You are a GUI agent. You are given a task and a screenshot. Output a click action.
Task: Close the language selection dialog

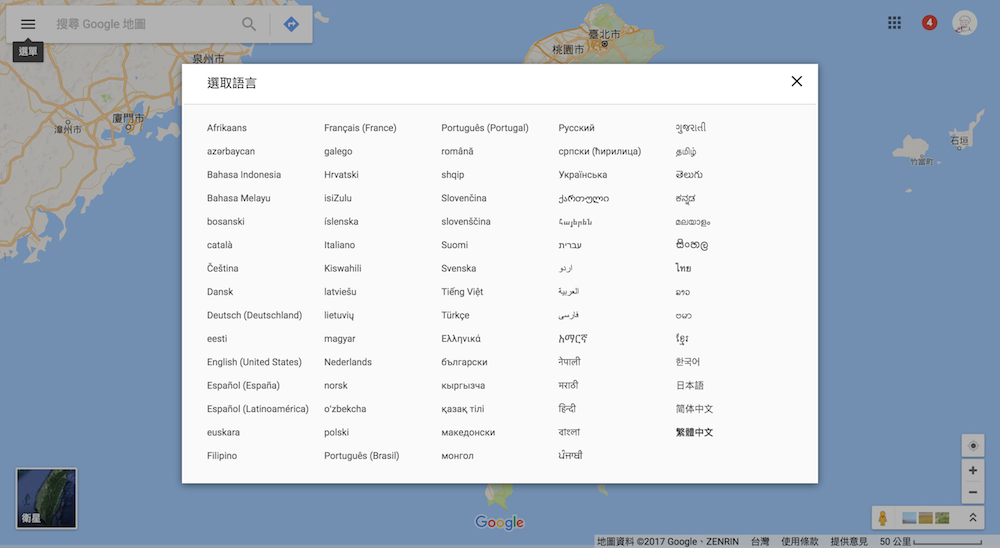click(797, 81)
